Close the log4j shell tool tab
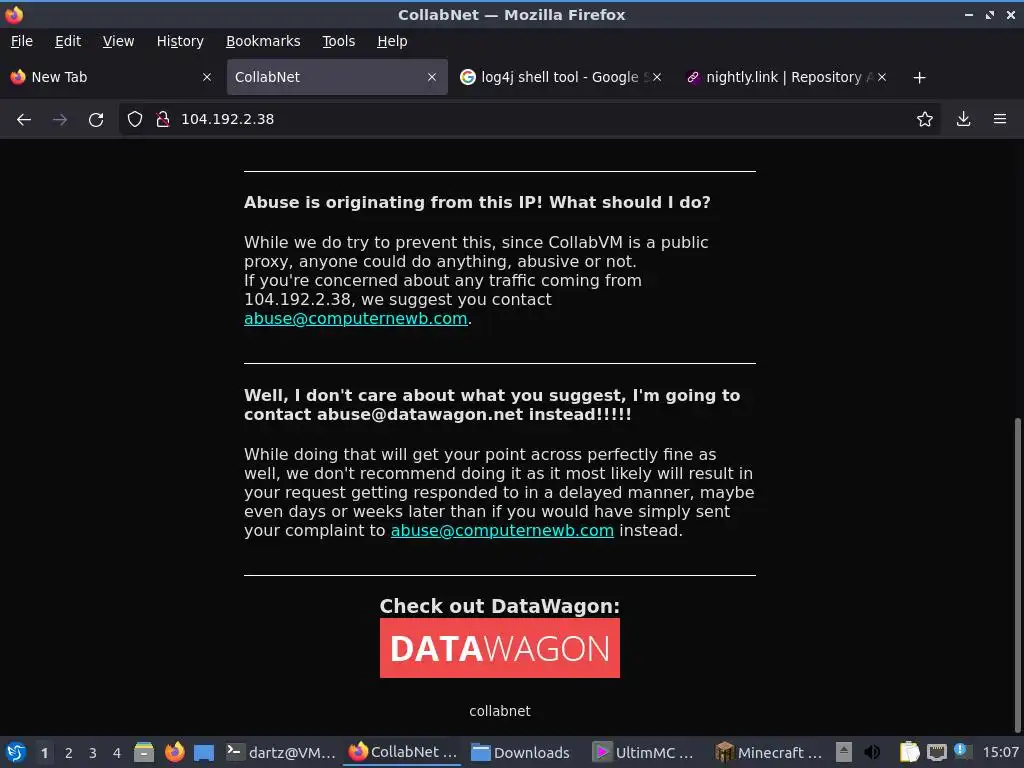The width and height of the screenshot is (1024, 768). coord(657,77)
